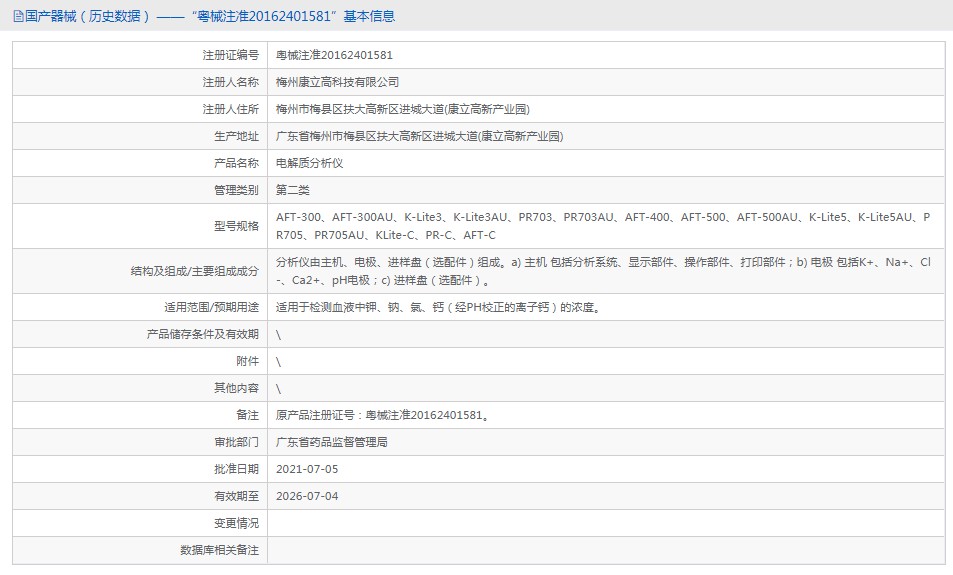Select model list starting with AFT-300
The image size is (953, 575).
(603, 226)
